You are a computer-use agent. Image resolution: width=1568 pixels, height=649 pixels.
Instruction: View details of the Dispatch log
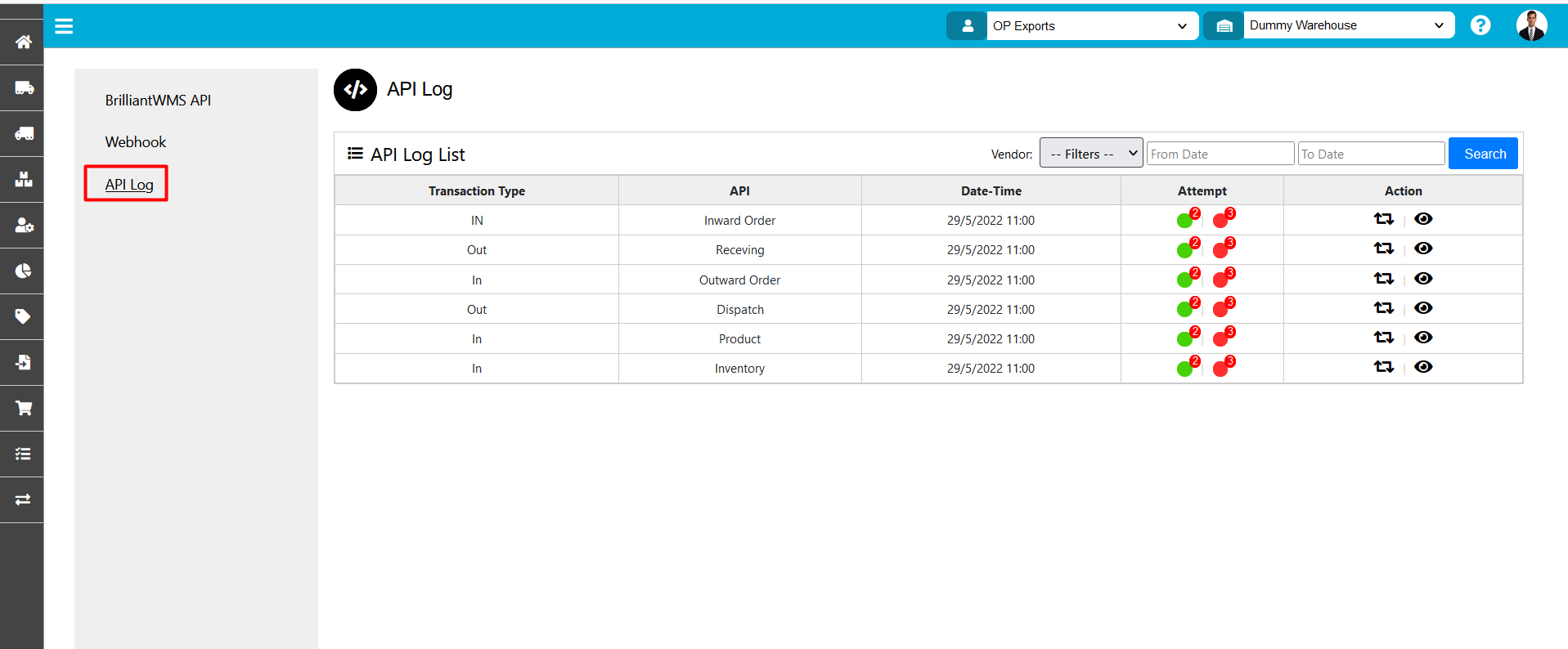[x=1423, y=308]
